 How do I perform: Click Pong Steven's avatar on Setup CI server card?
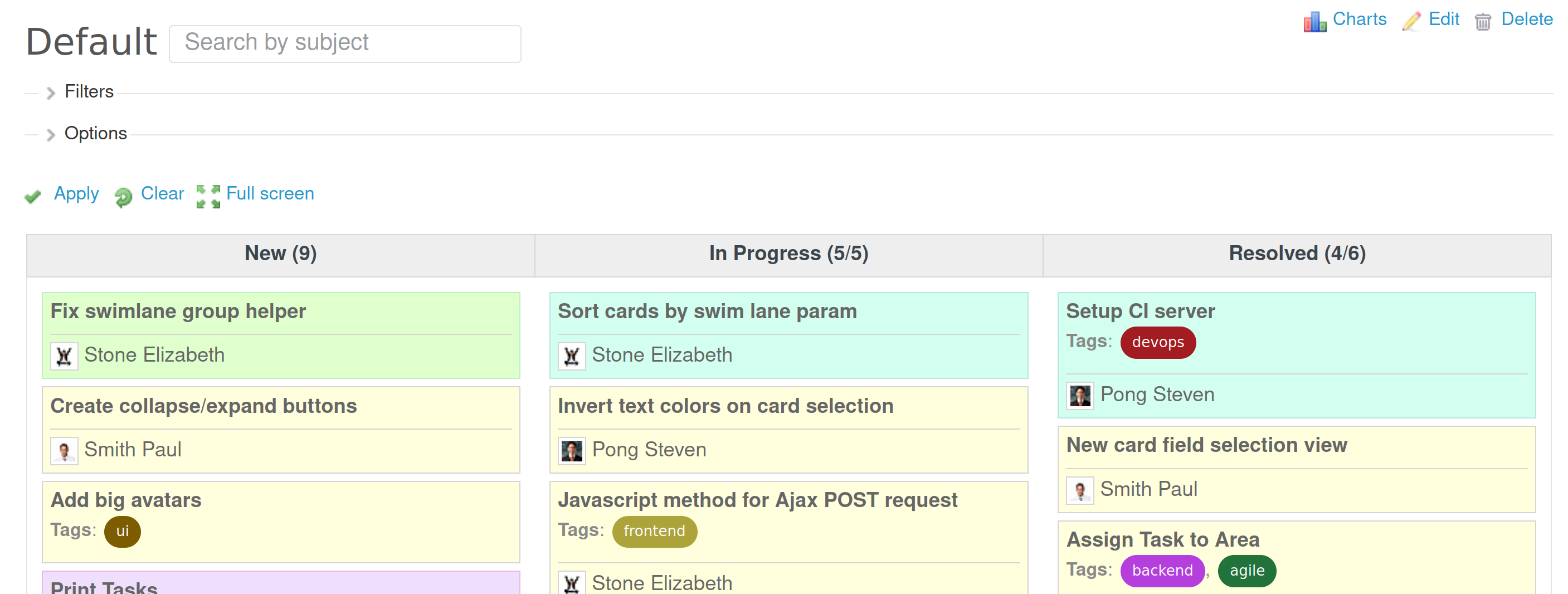pyautogui.click(x=1080, y=395)
